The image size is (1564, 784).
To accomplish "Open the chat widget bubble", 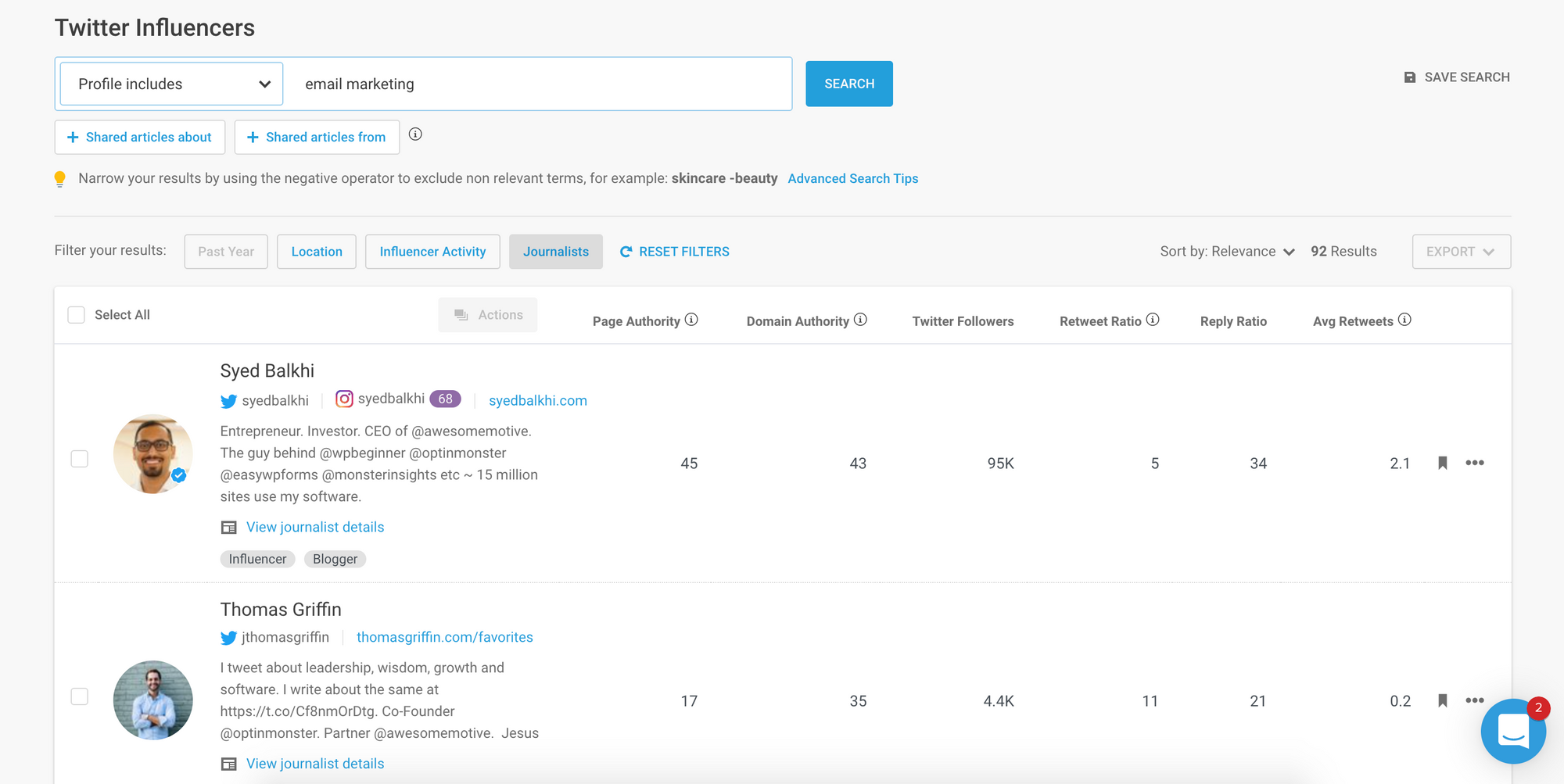I will click(x=1513, y=732).
